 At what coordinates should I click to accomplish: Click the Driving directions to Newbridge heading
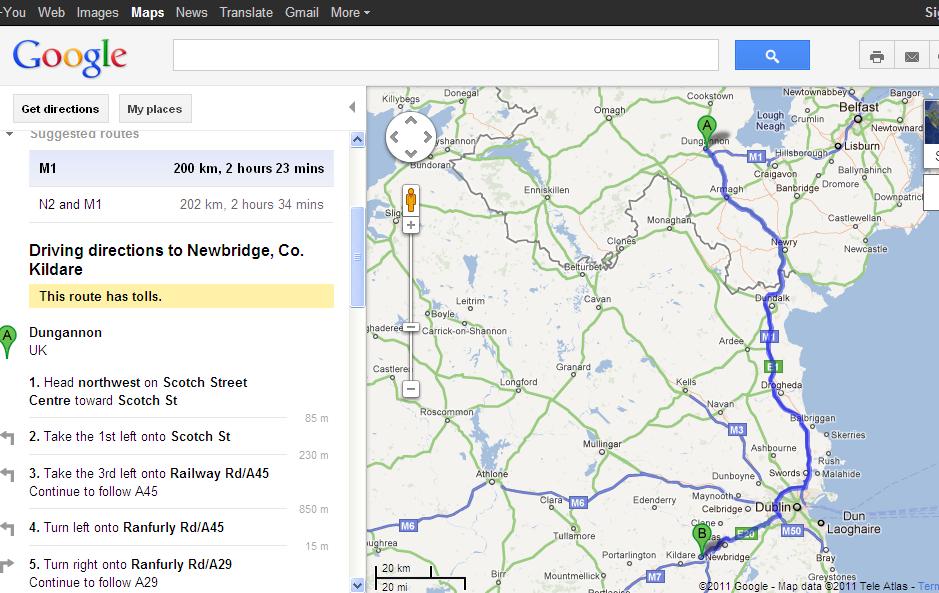(166, 259)
